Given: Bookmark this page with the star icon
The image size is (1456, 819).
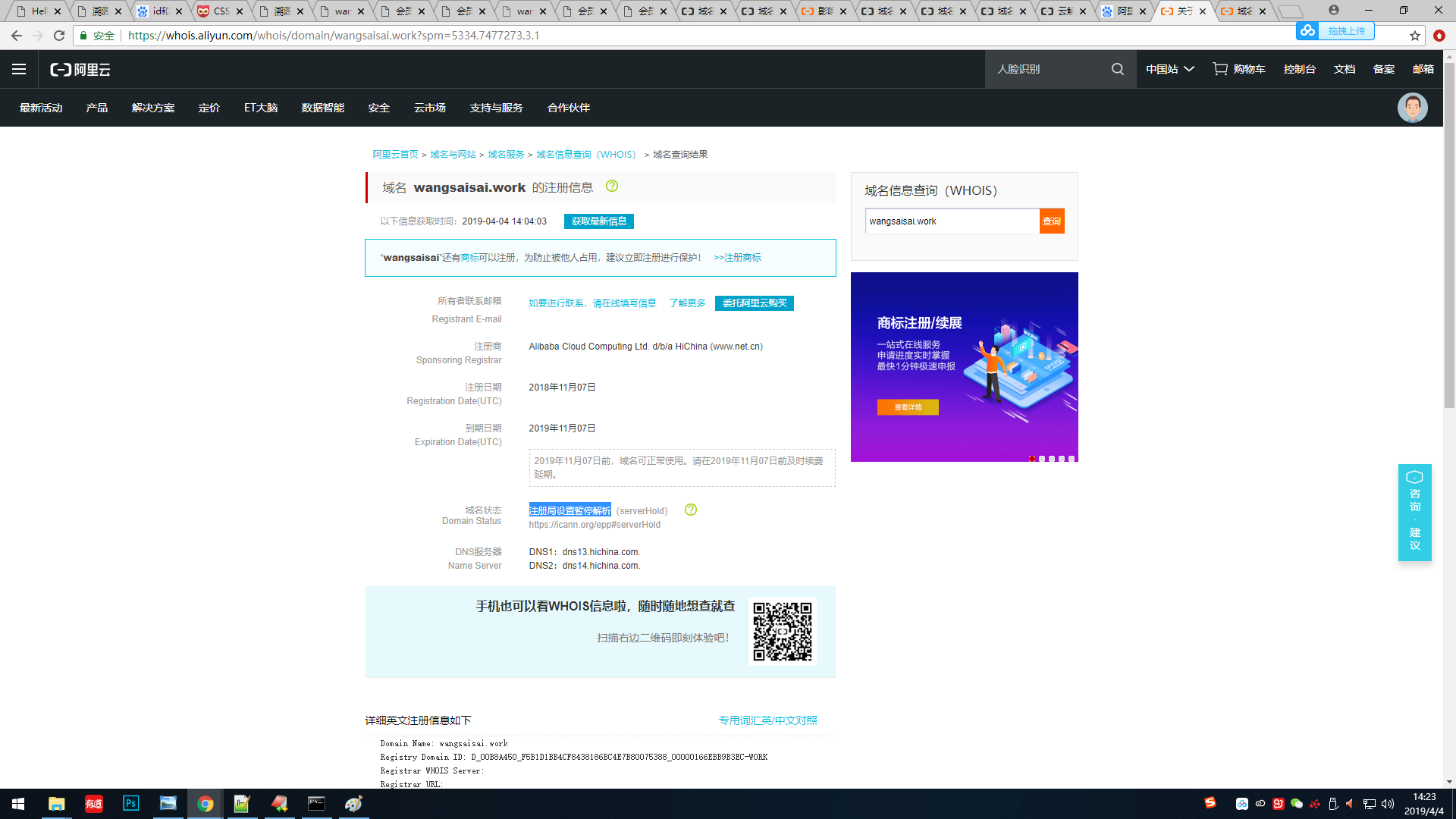Looking at the screenshot, I should point(1415,36).
